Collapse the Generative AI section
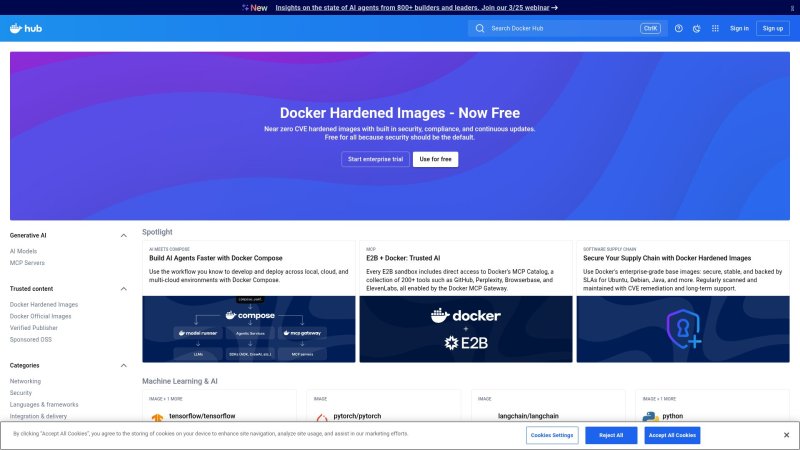 coord(123,236)
